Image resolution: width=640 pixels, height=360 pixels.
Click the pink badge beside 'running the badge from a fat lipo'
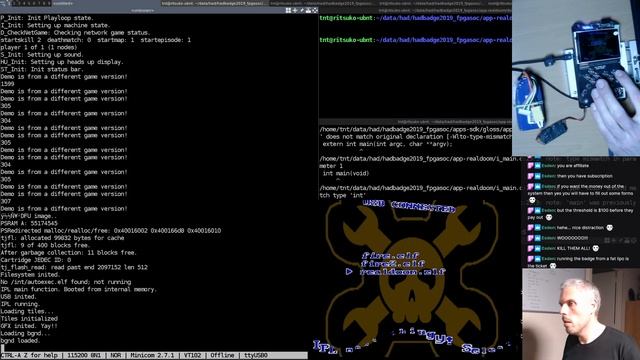tap(531, 259)
